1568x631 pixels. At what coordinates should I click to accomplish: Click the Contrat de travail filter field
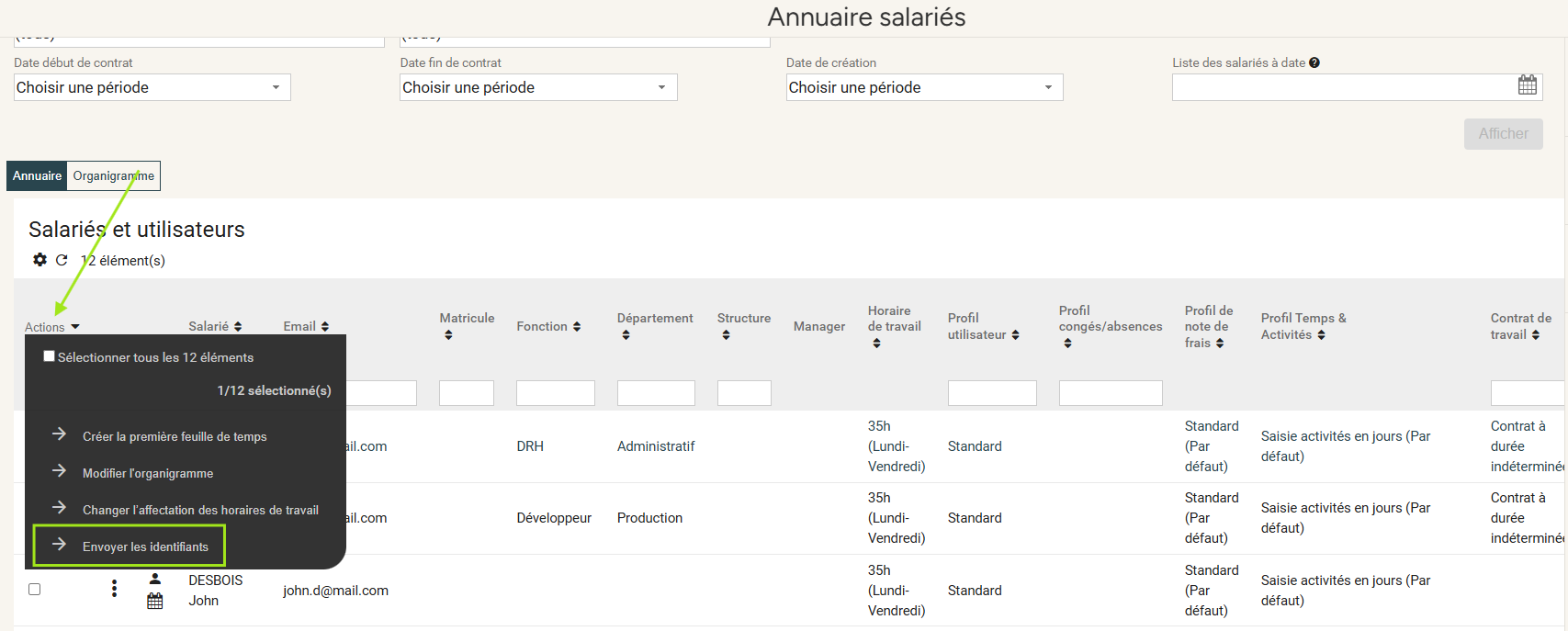[x=1529, y=393]
